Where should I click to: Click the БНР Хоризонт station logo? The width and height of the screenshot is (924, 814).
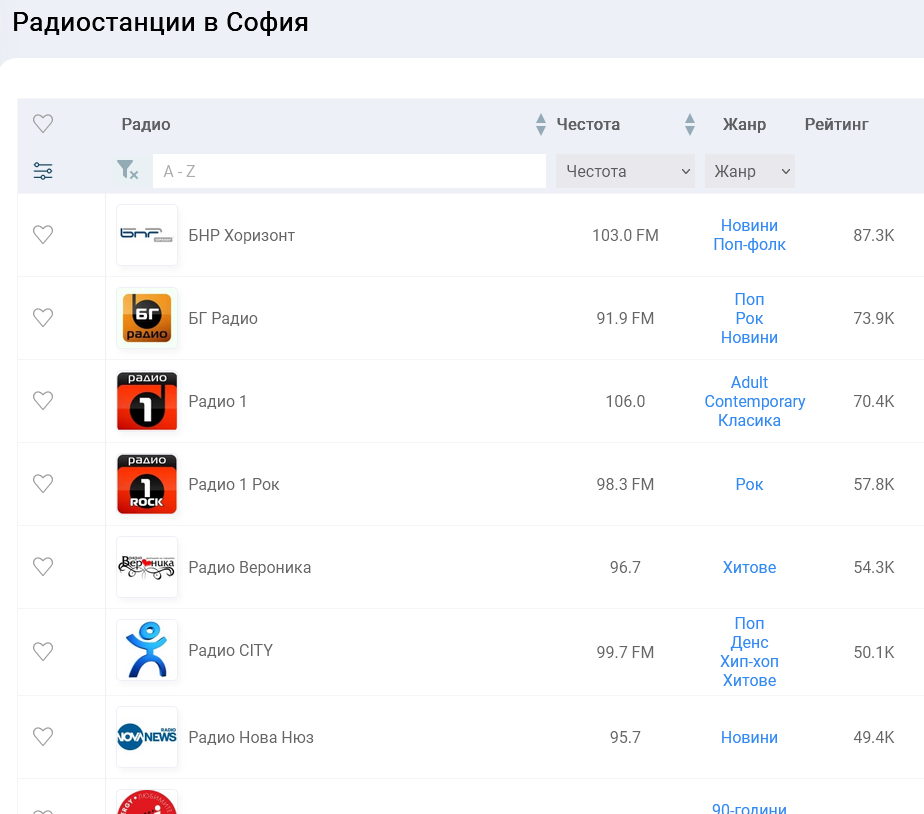click(147, 235)
